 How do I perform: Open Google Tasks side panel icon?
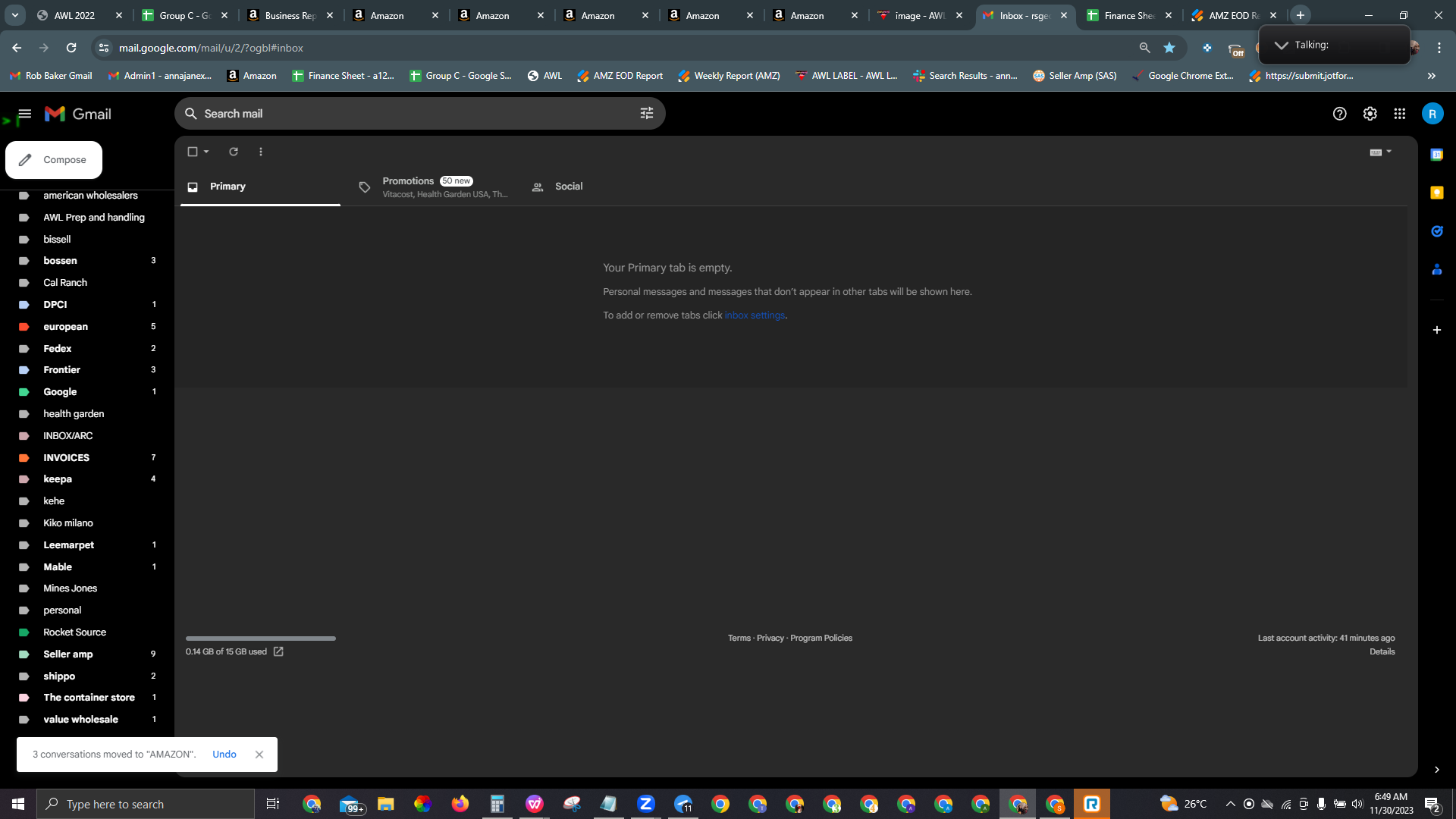tap(1436, 231)
